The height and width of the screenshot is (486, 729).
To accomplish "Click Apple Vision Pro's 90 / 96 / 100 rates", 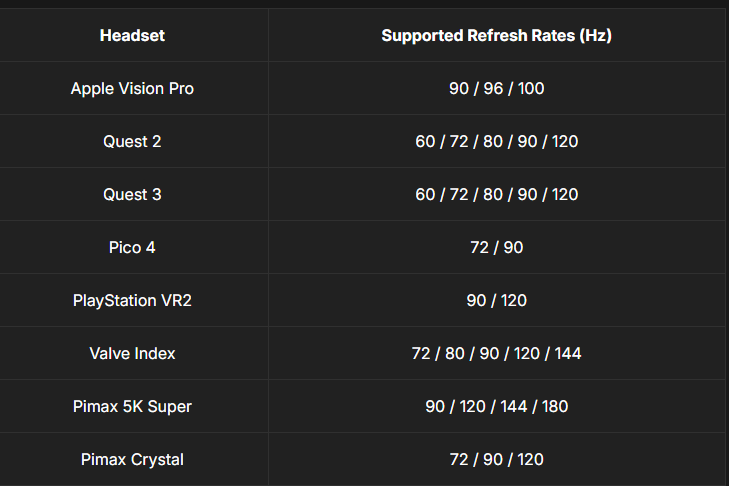I will point(496,89).
